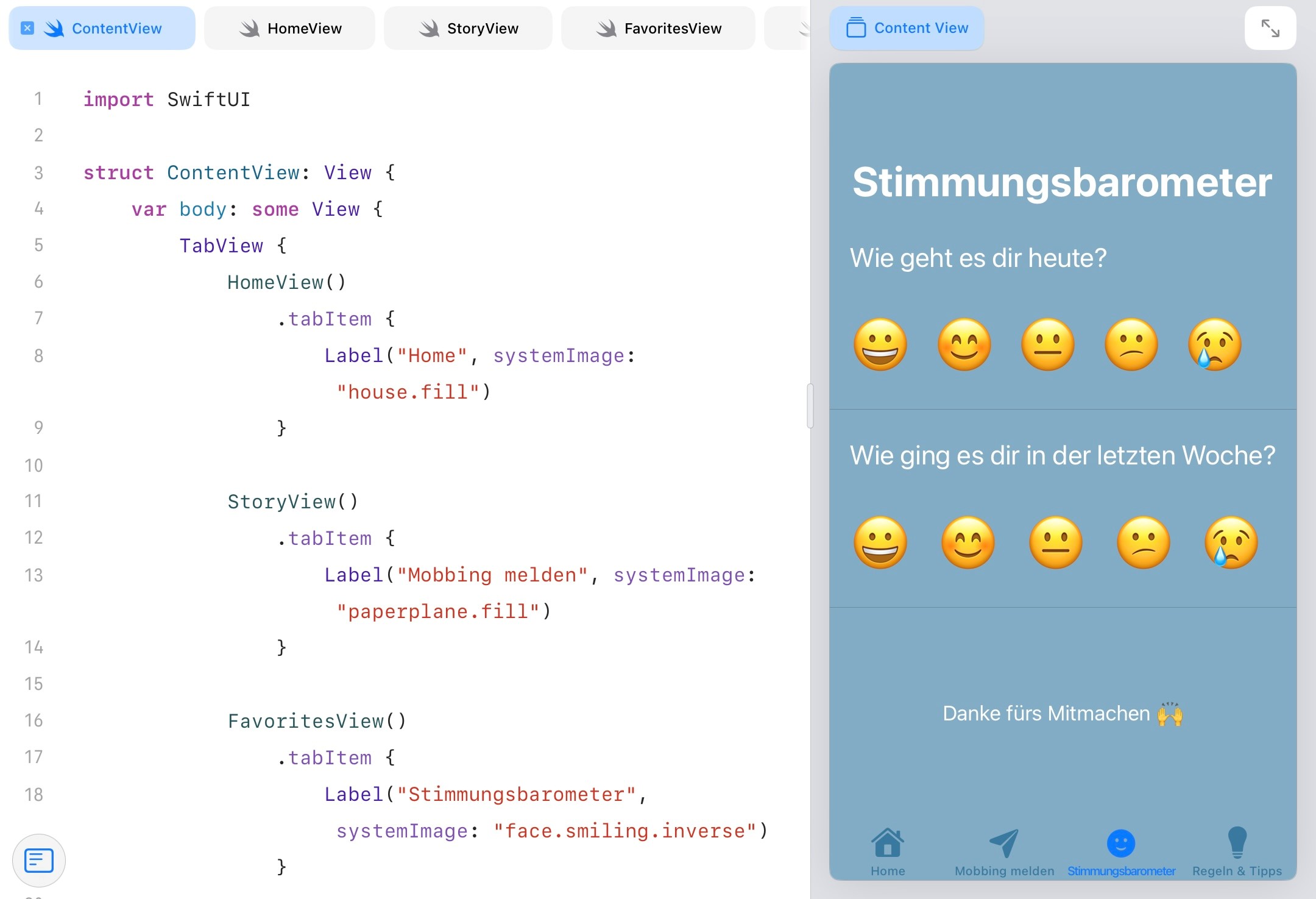Image resolution: width=1316 pixels, height=899 pixels.
Task: Click the 'import SwiftUI' code line
Action: pyautogui.click(x=166, y=99)
